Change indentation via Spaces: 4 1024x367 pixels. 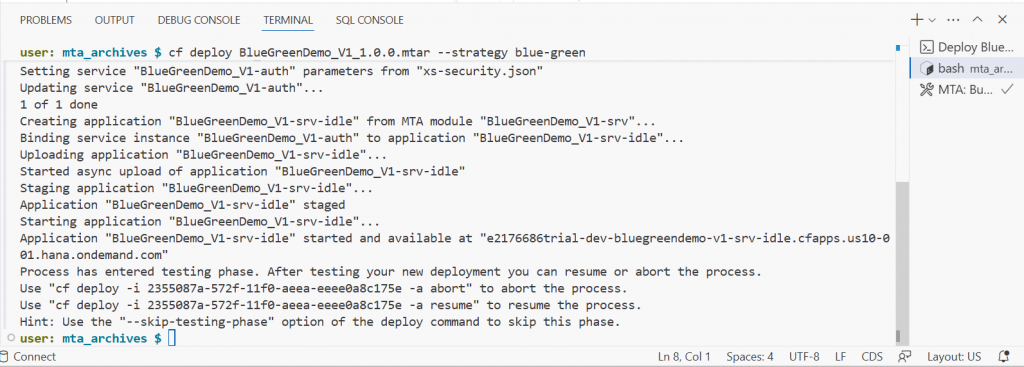tap(750, 357)
